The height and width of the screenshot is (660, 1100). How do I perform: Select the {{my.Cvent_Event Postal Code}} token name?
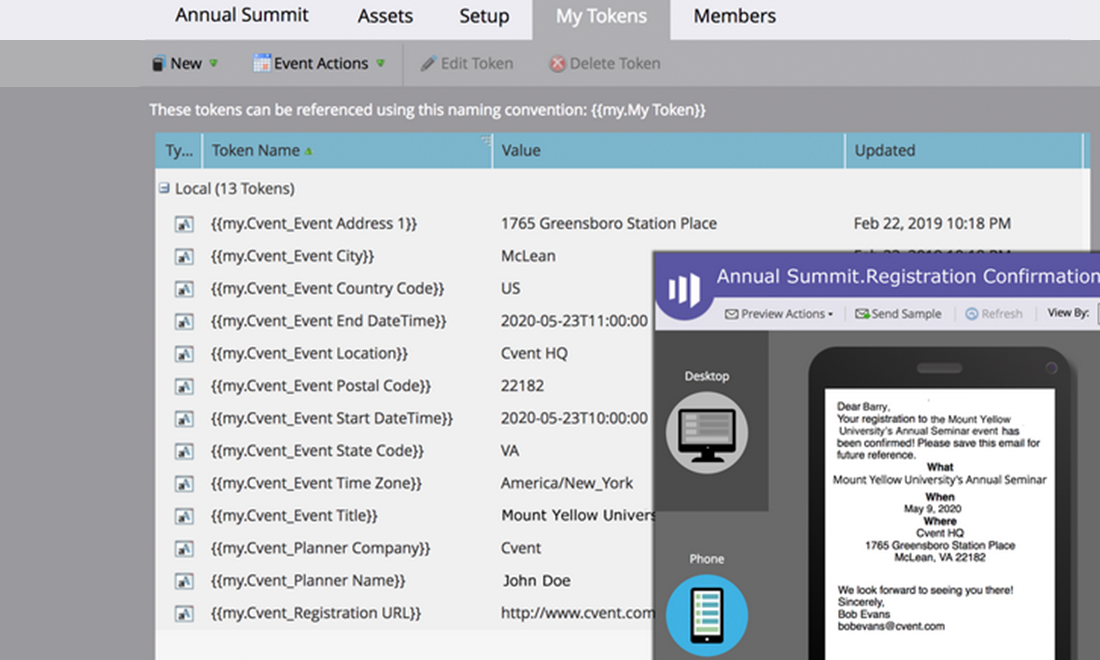pyautogui.click(x=321, y=386)
